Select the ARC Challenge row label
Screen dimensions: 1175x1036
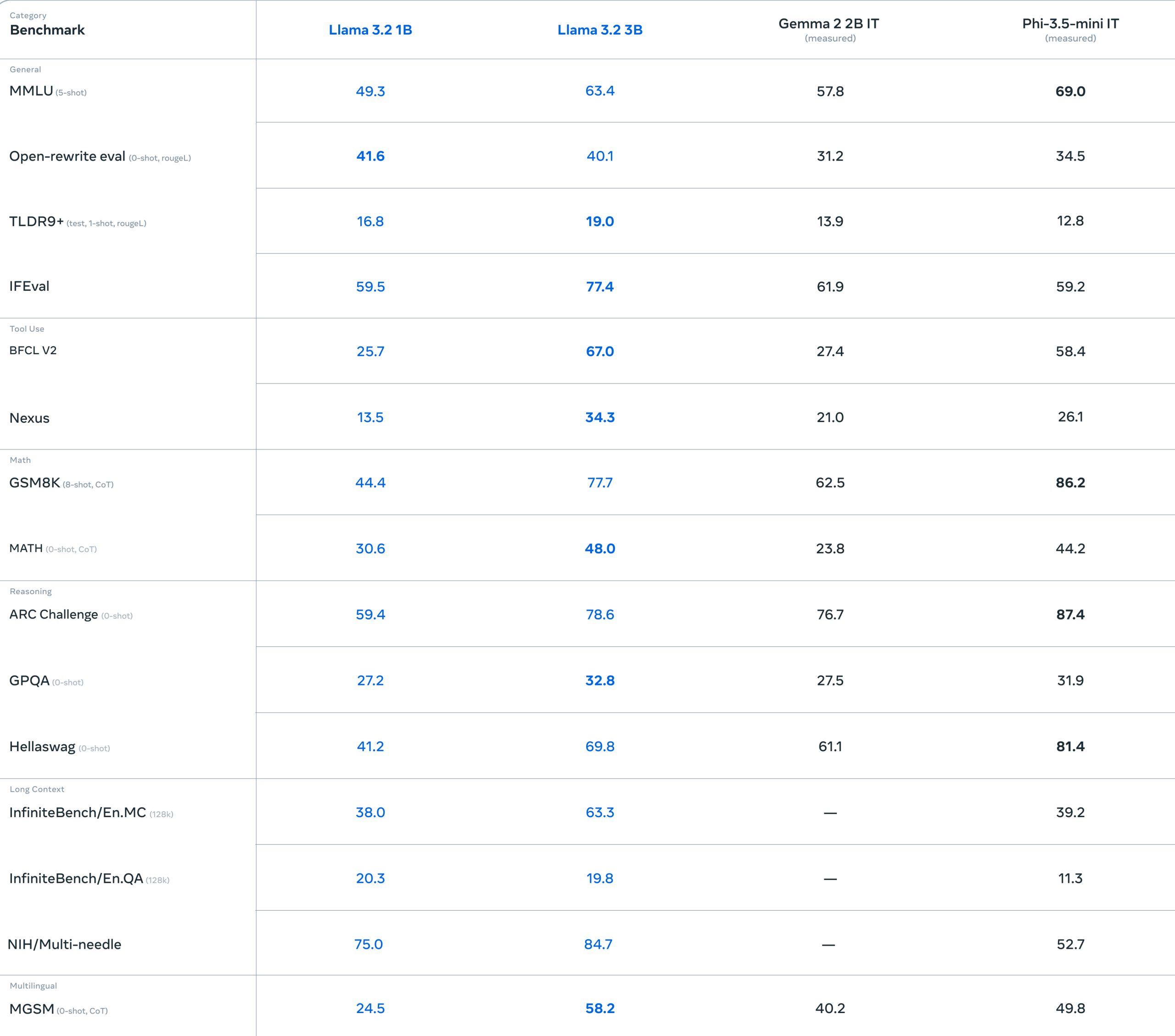tap(71, 614)
